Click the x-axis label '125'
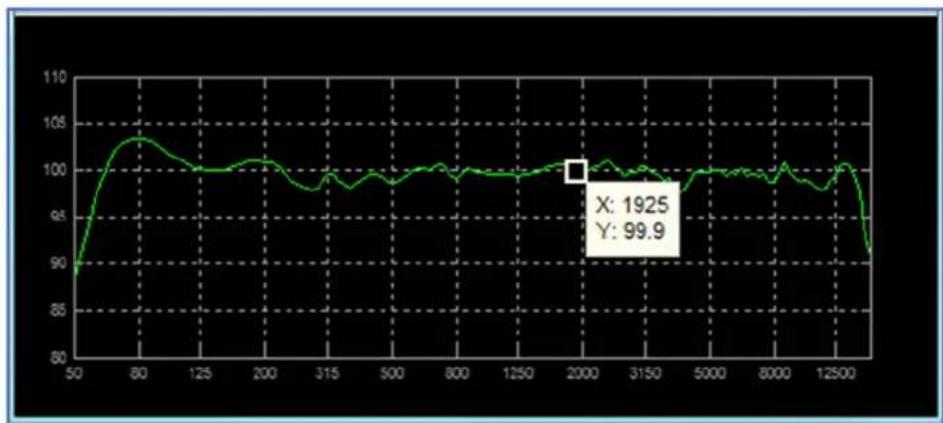The width and height of the screenshot is (943, 423). [x=201, y=372]
